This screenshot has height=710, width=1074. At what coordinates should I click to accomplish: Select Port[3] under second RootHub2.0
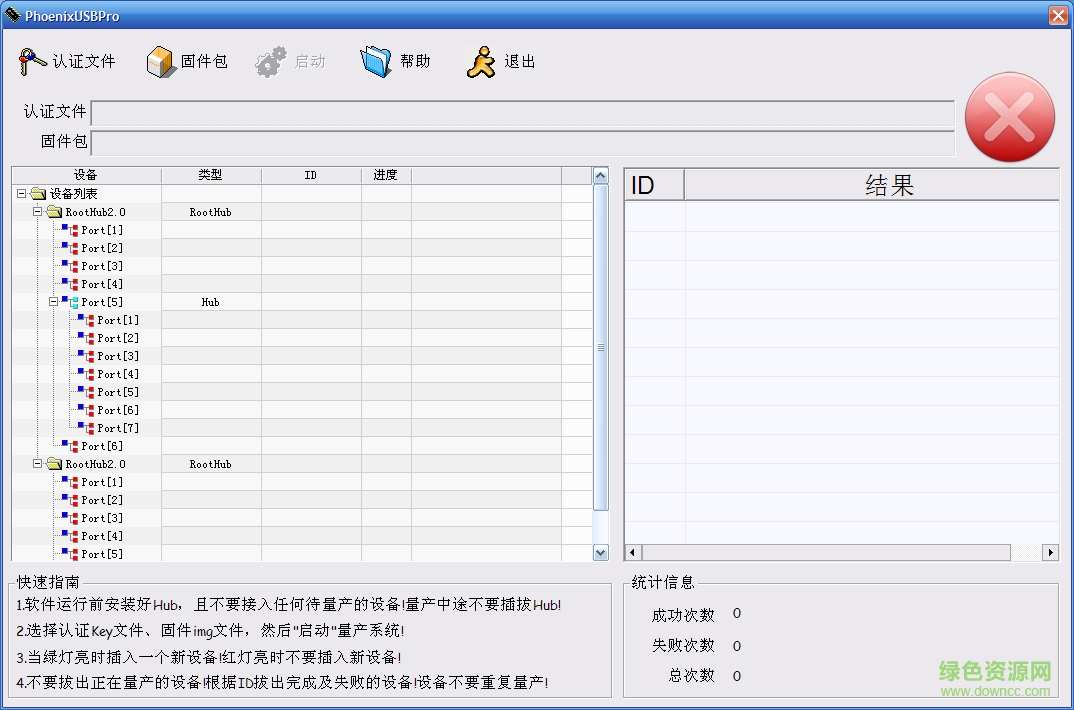tap(101, 517)
